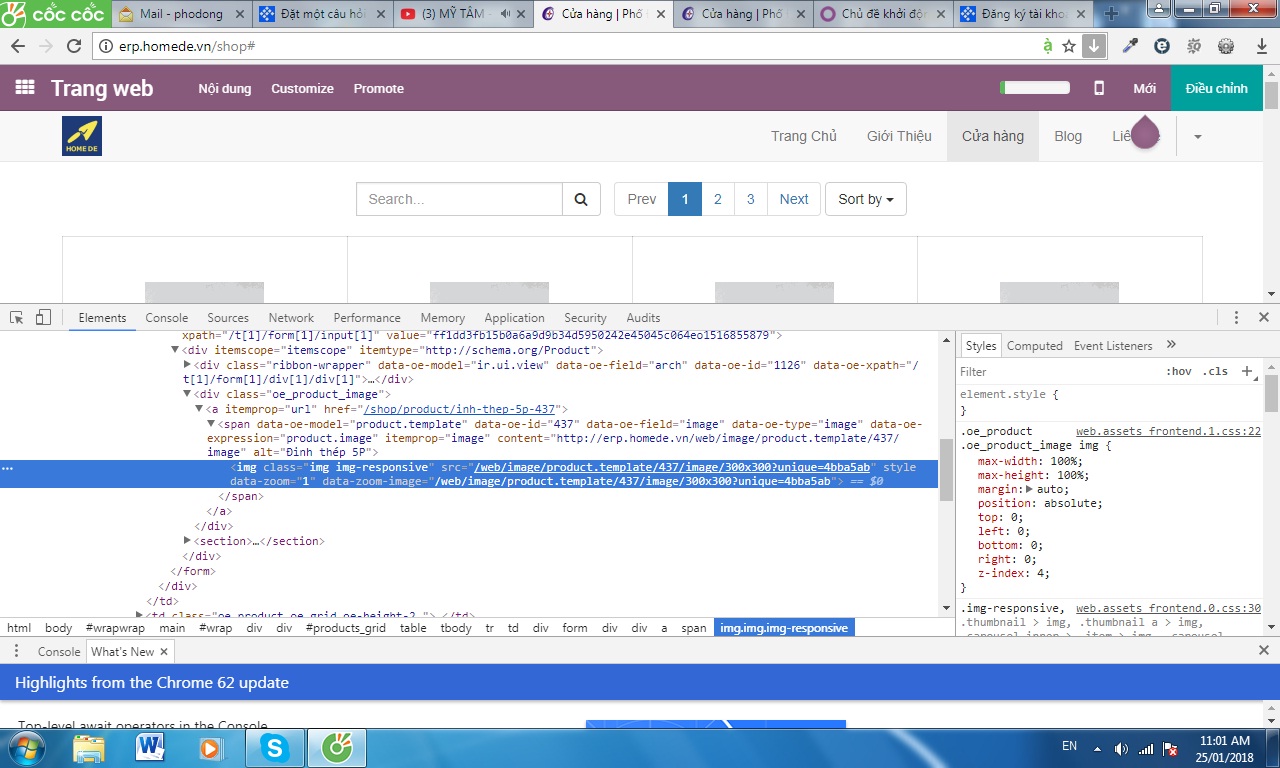Open Skype from the Windows taskbar
Screen dimensions: 1280x768
[273, 747]
